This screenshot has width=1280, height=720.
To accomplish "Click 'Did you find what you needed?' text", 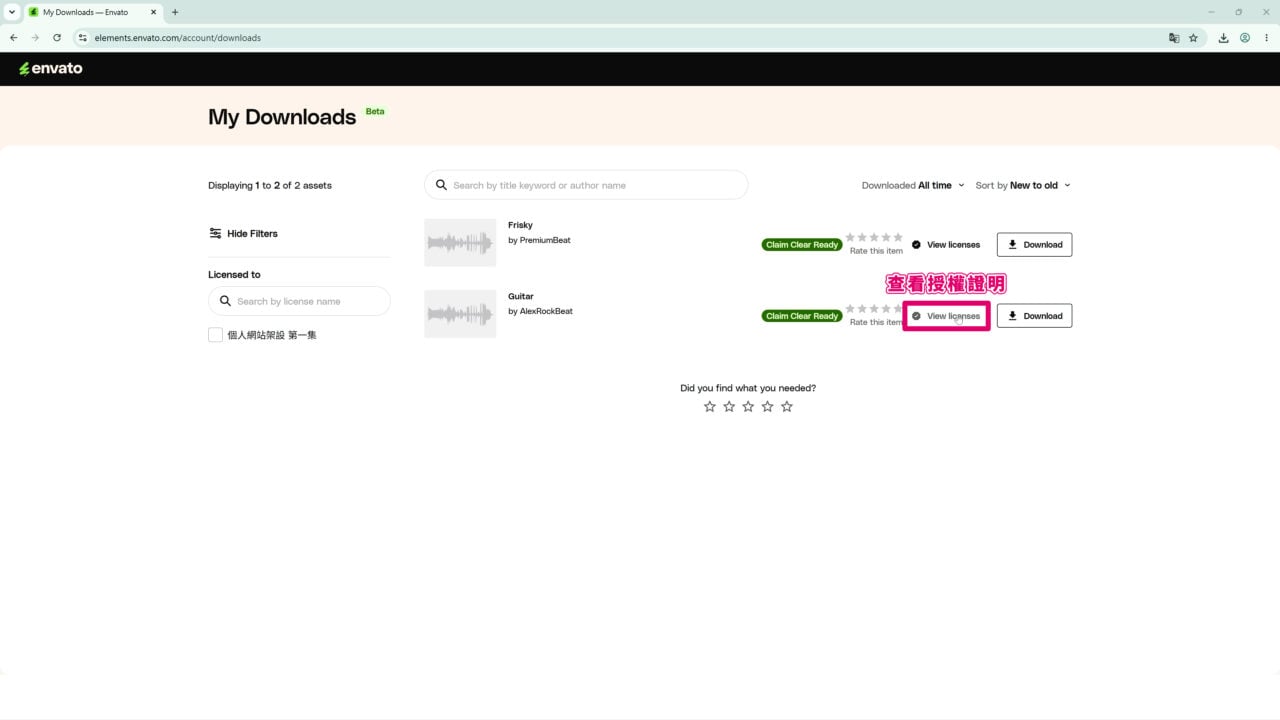I will point(748,388).
